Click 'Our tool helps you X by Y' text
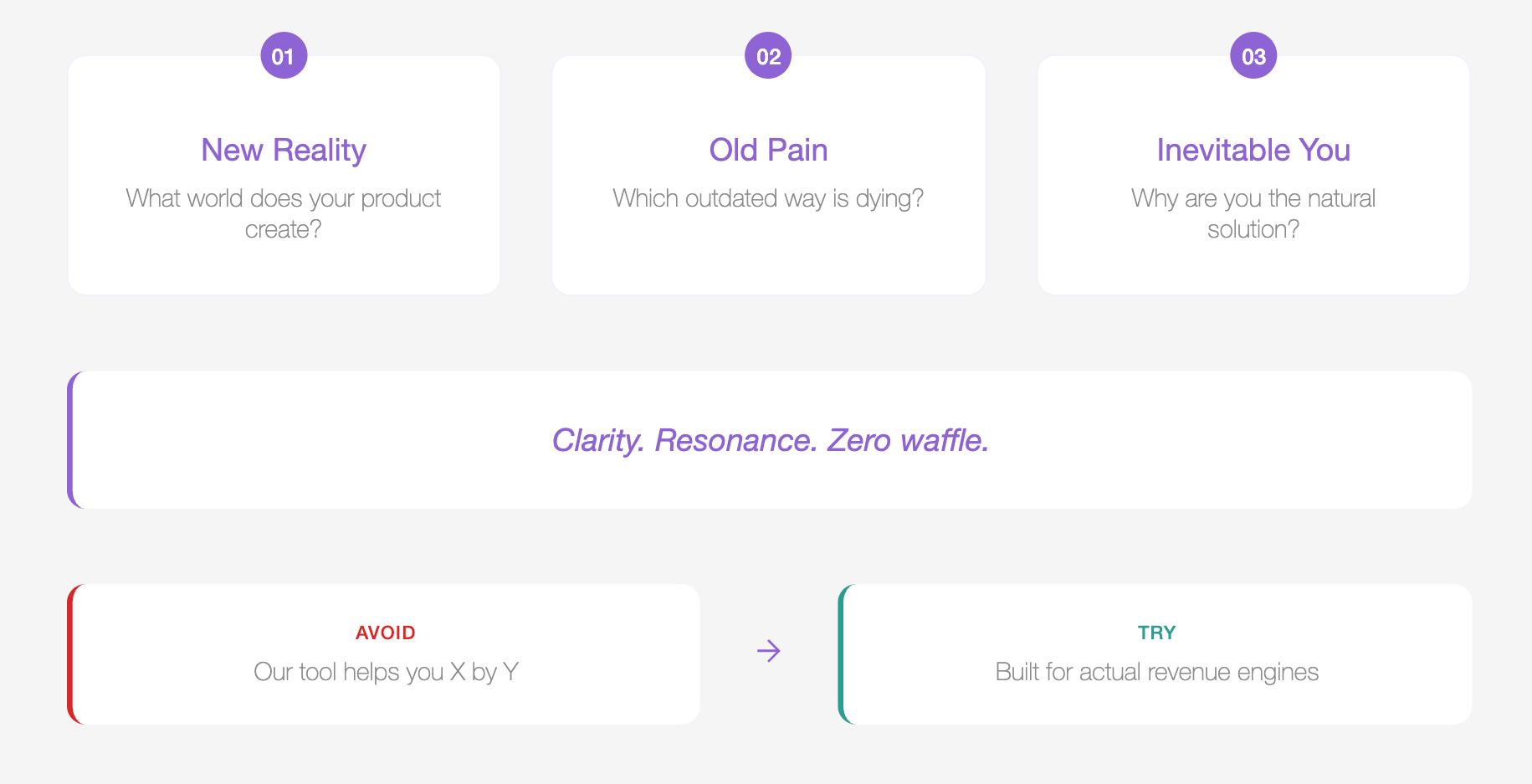Image resolution: width=1532 pixels, height=784 pixels. [386, 672]
